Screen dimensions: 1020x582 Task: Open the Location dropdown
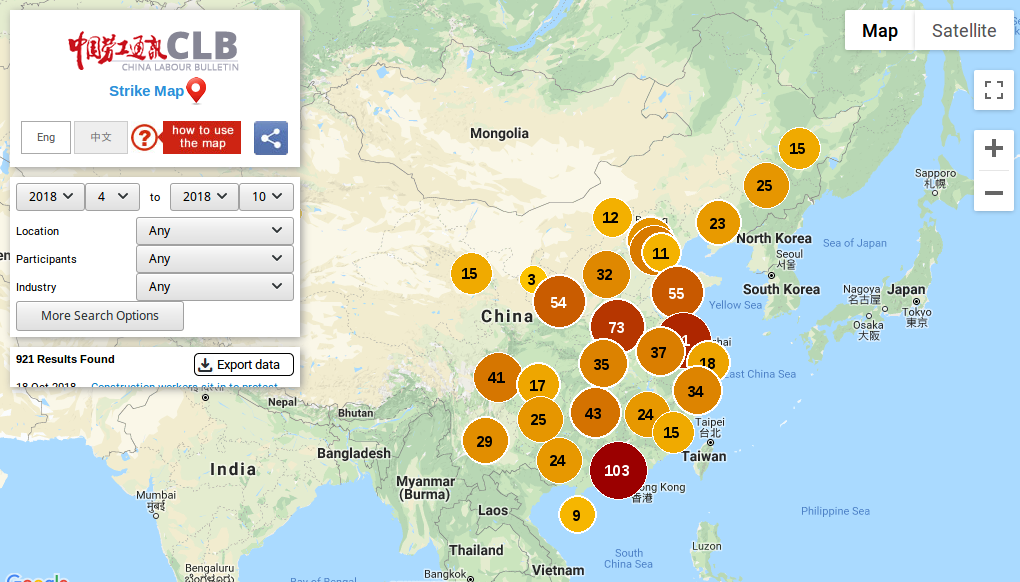click(x=215, y=231)
